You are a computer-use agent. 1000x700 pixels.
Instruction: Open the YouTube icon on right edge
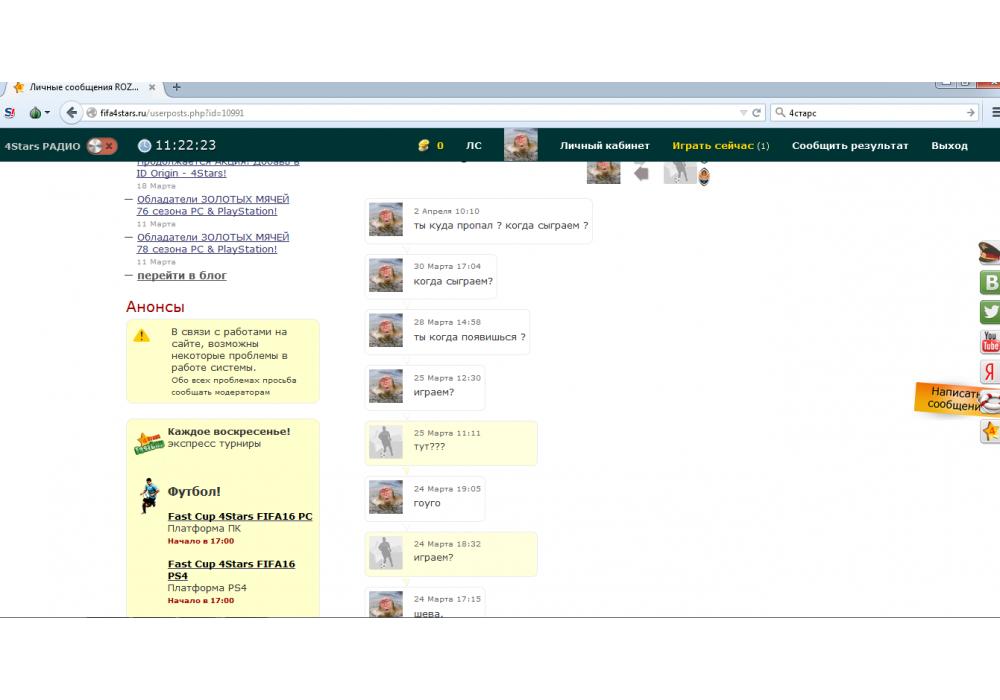point(990,342)
